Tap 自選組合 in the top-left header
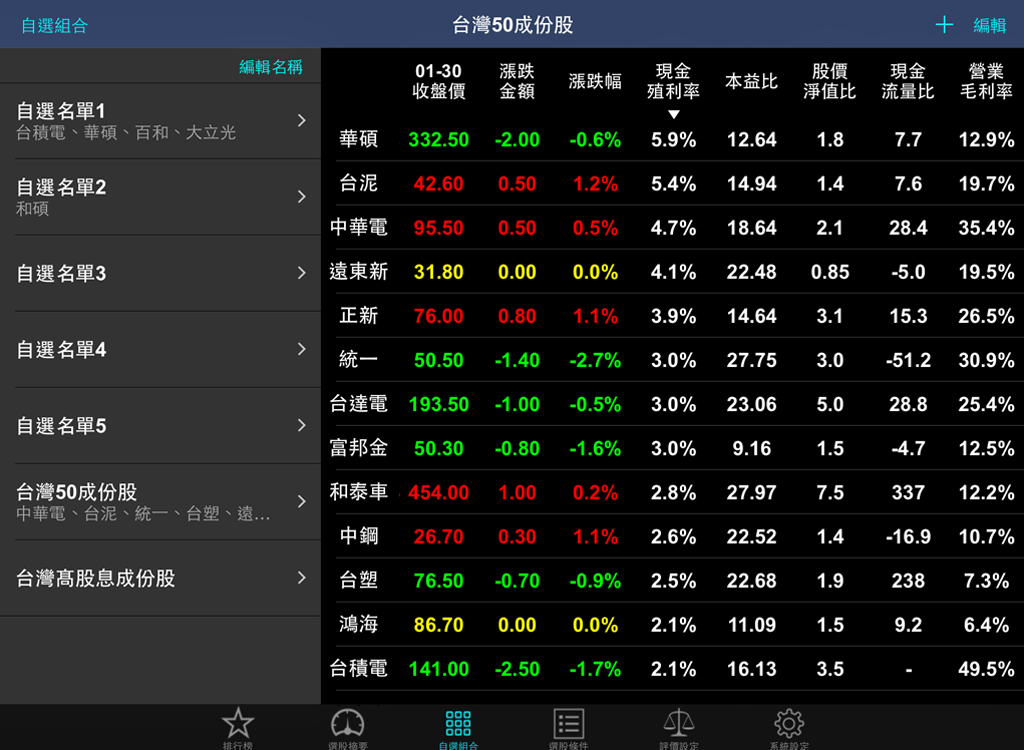1024x750 pixels. (54, 25)
